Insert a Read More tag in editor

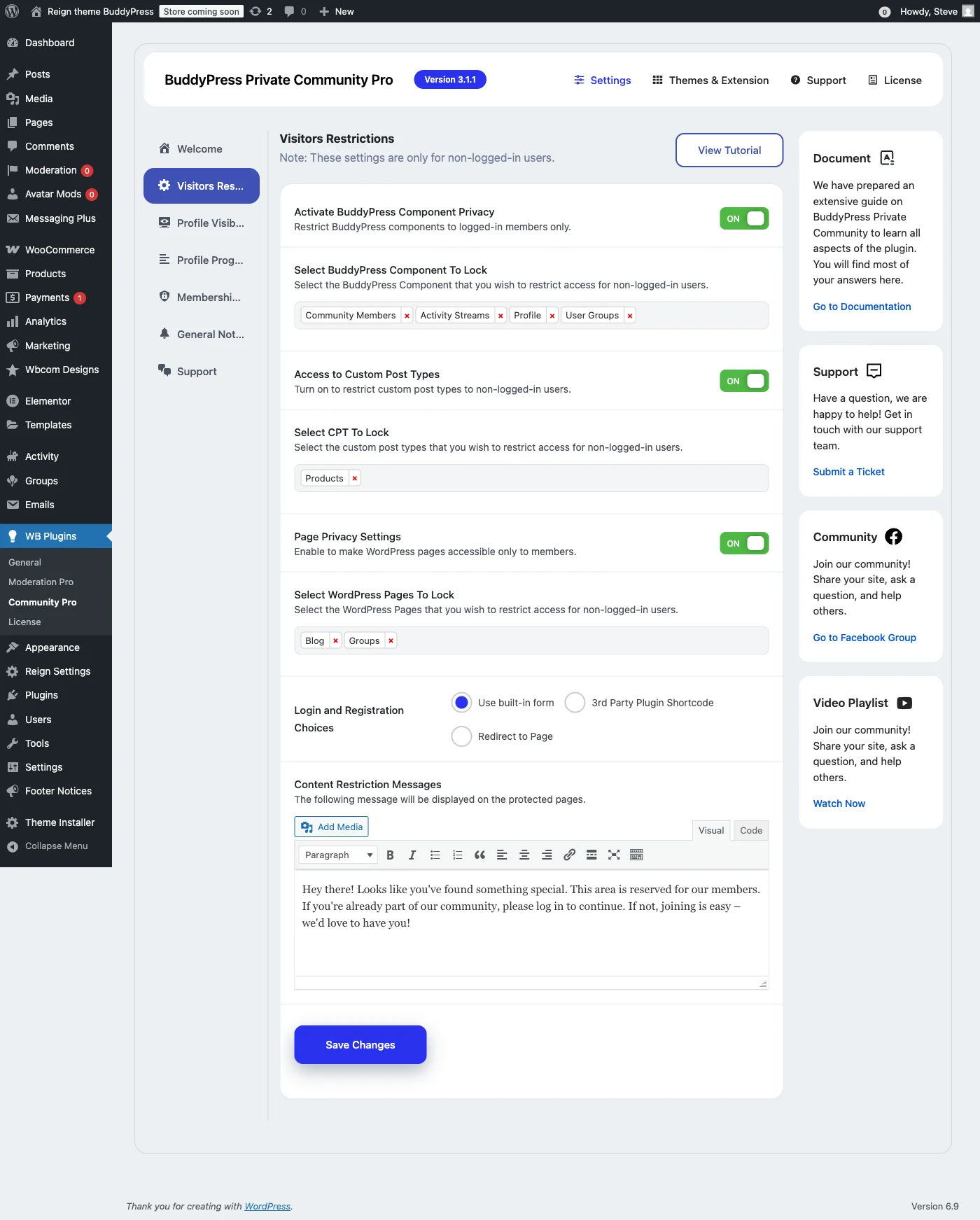pos(591,855)
